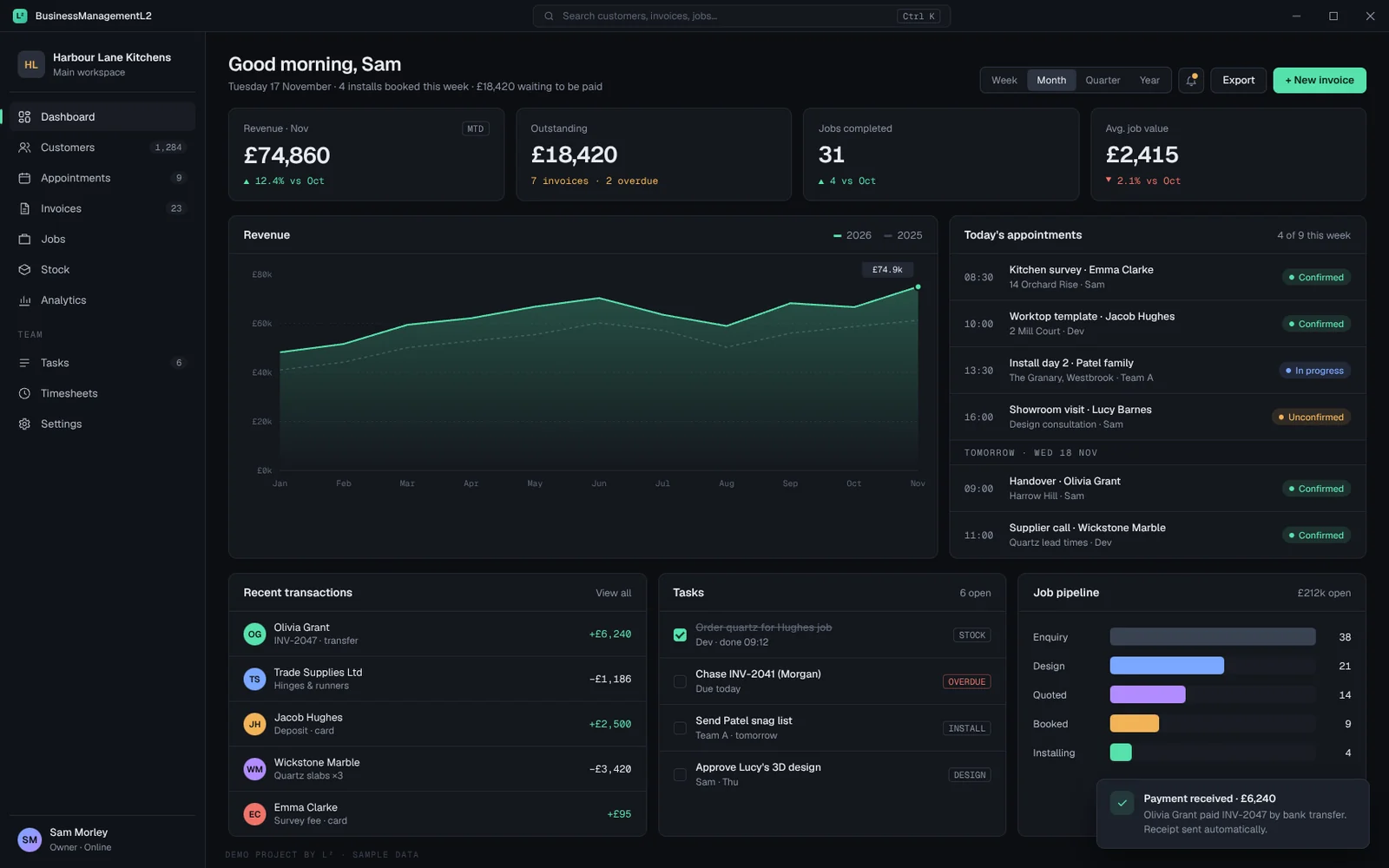Click Olivia Grant's OG avatar

(x=254, y=635)
